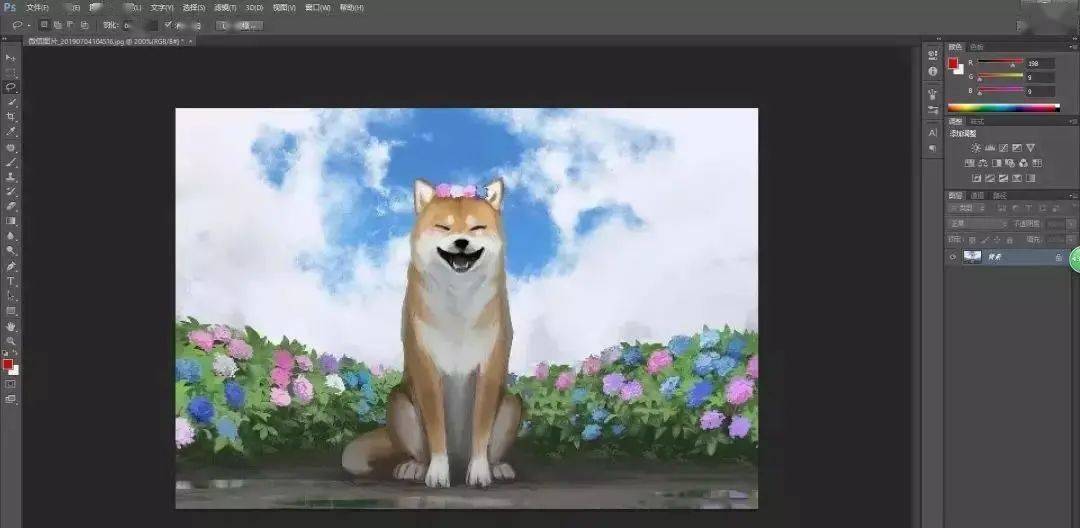Open the layer blend mode dropdown
This screenshot has height=528, width=1080.
pos(977,224)
